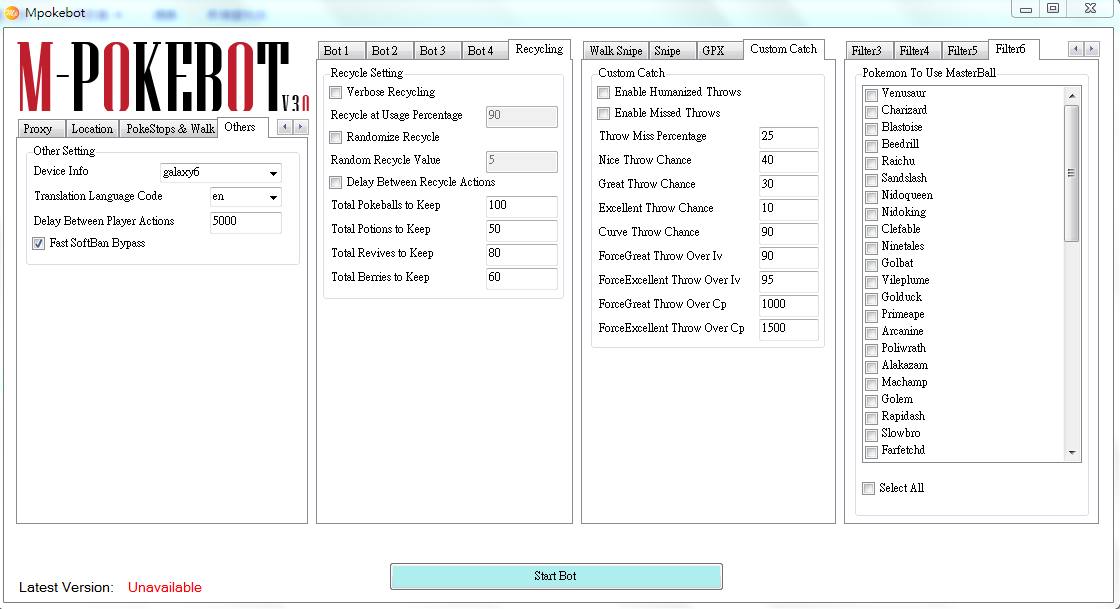Viewport: 1120px width, 609px height.
Task: Click ForceExcellent Throw Over Cp field
Action: click(789, 329)
